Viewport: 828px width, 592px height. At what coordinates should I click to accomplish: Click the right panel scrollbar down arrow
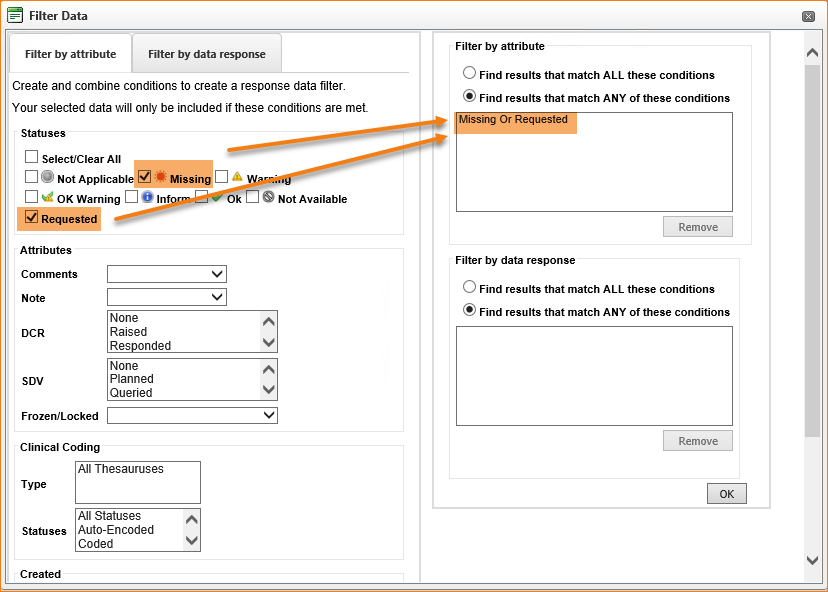coord(812,560)
